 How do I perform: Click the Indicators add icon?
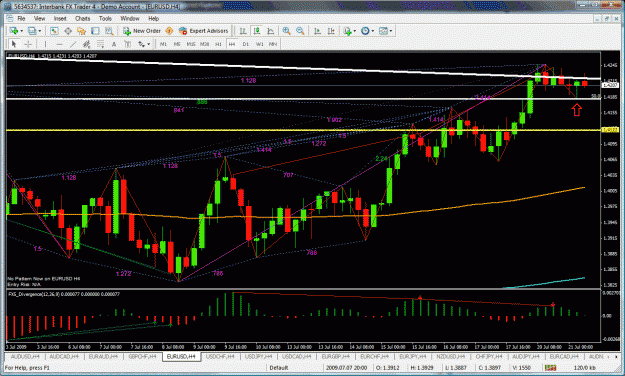click(347, 31)
